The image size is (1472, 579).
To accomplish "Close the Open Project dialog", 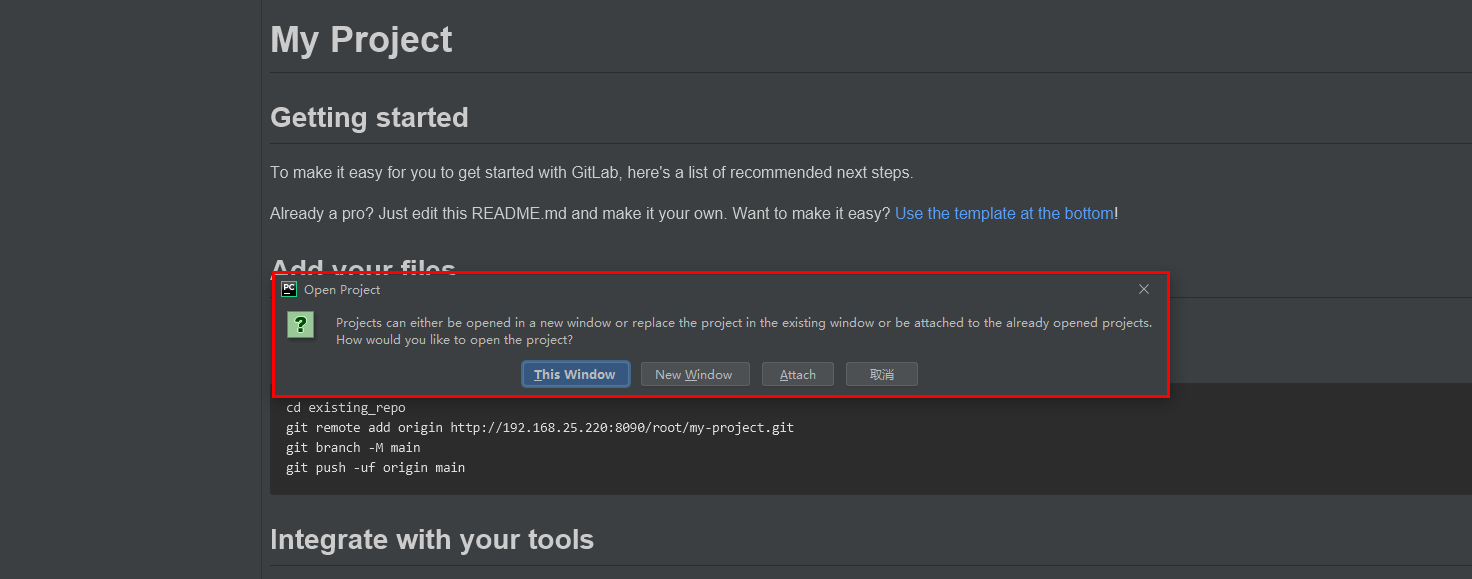I will (1144, 289).
